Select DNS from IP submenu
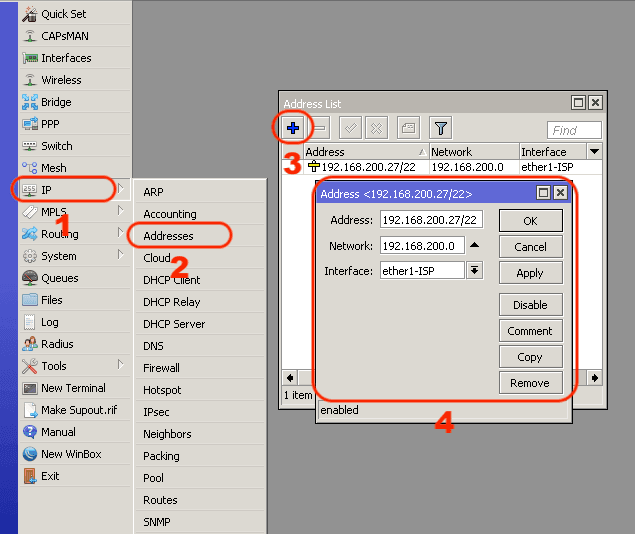This screenshot has height=534, width=635. click(x=200, y=346)
